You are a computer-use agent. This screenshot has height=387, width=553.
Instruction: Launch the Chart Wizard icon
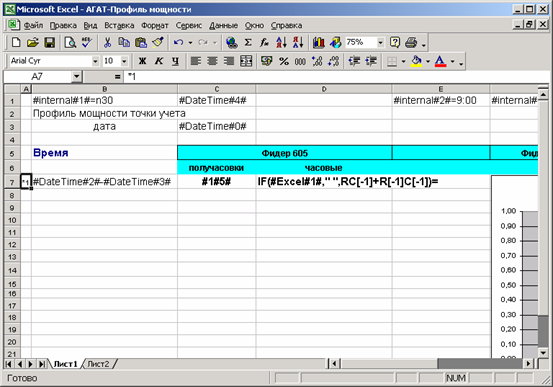point(319,43)
